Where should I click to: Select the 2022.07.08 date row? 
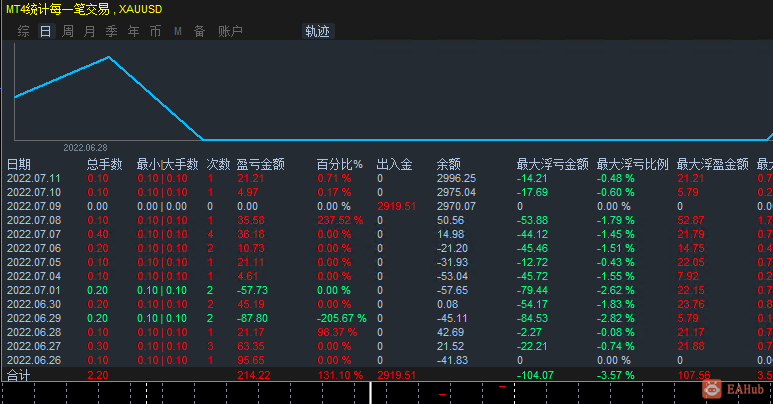(34, 220)
